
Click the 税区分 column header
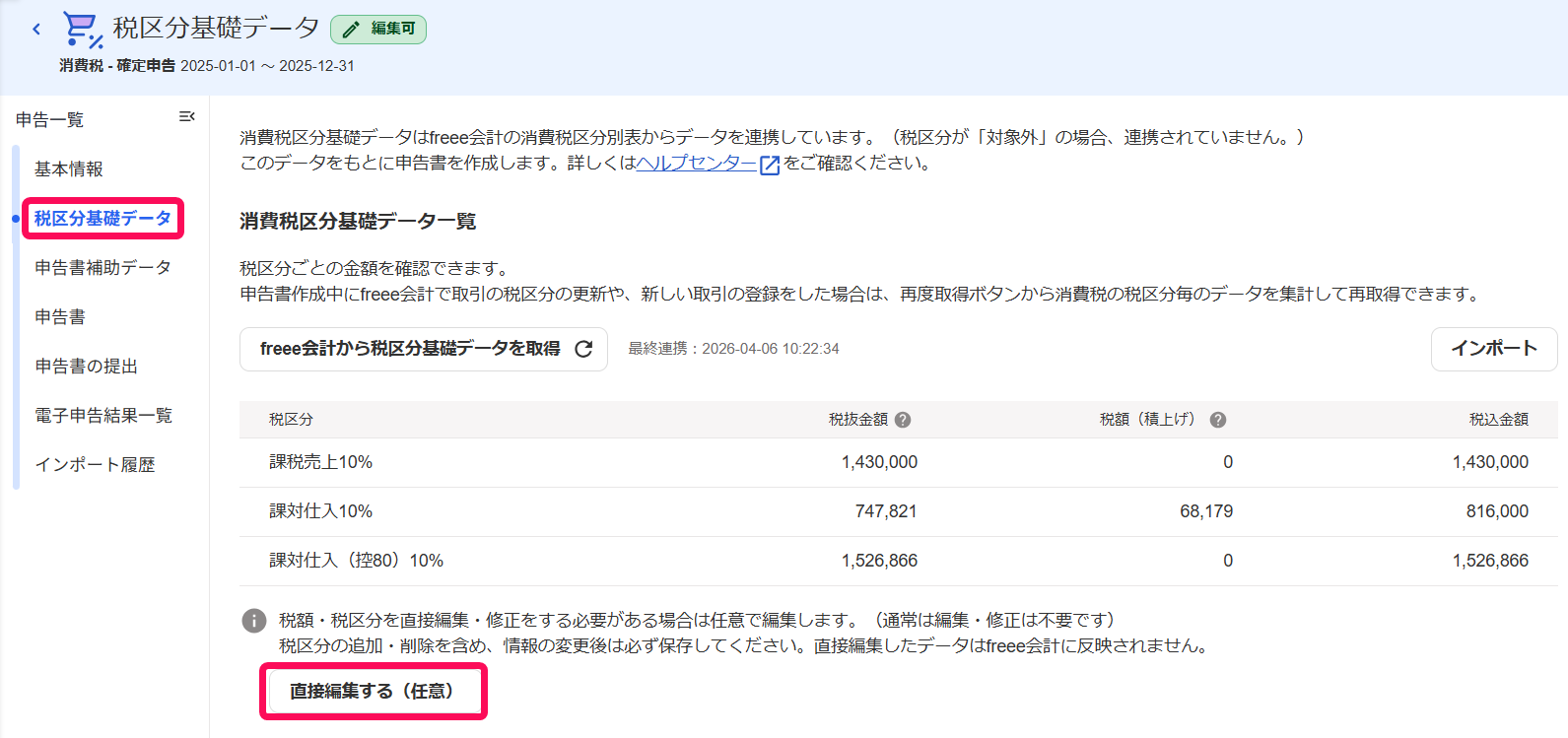(292, 420)
